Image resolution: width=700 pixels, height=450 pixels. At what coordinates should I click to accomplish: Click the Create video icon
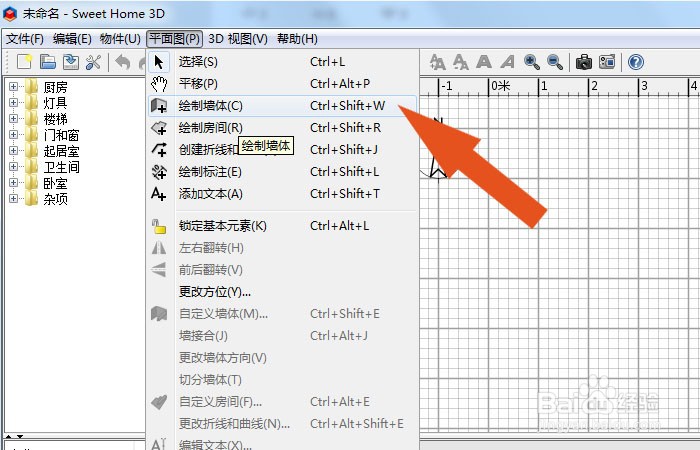point(607,62)
